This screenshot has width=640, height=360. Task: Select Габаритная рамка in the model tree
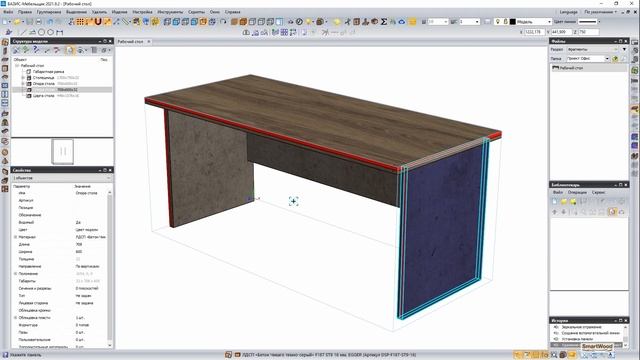coord(48,71)
